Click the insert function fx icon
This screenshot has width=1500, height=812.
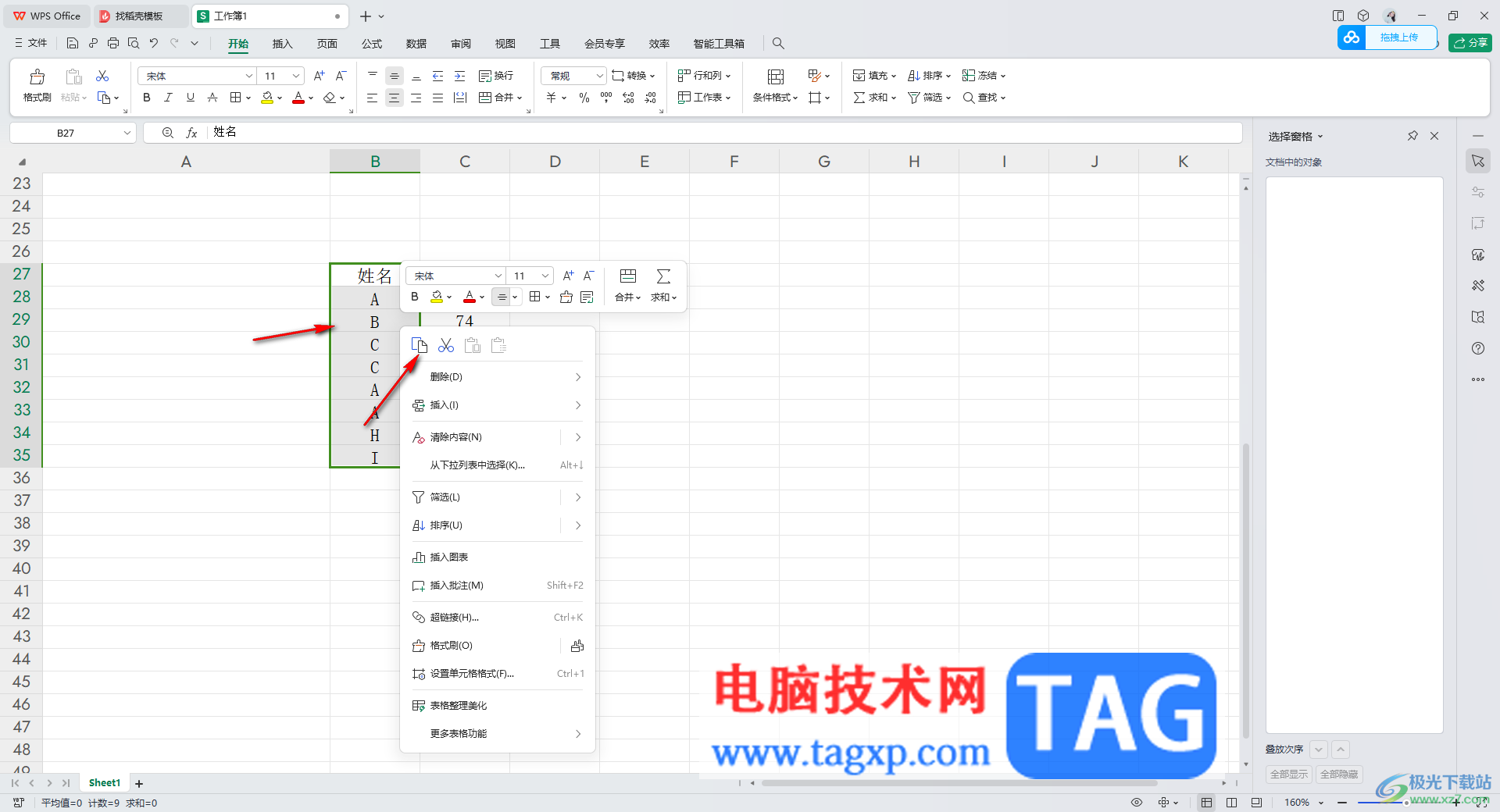(191, 133)
